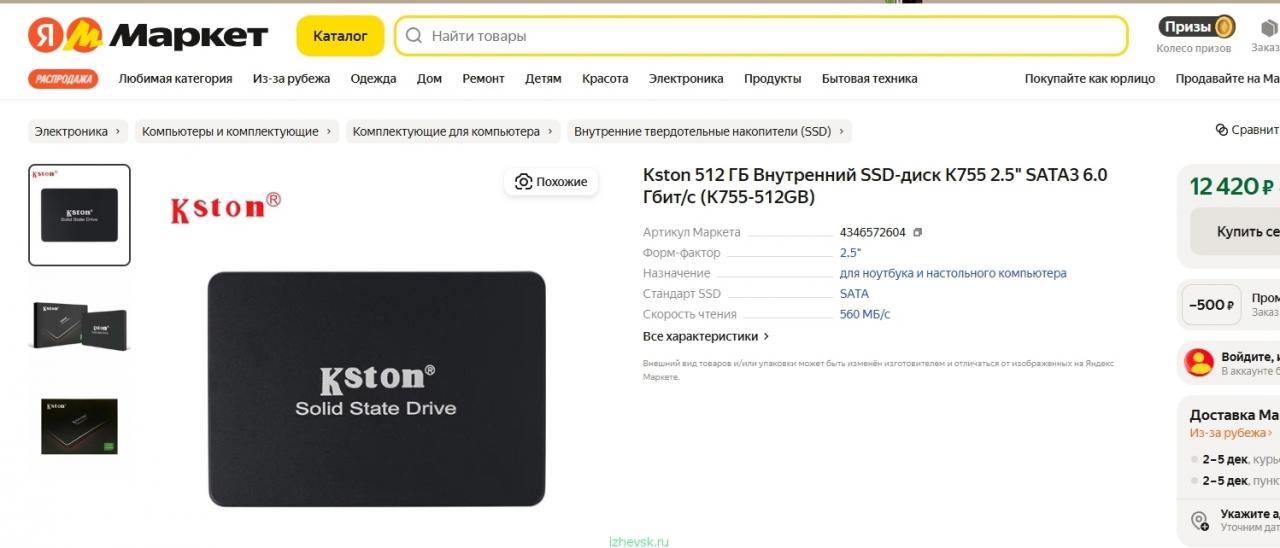The height and width of the screenshot is (548, 1280).
Task: Expand the Электроника breadcrumb chevron
Action: [118, 131]
